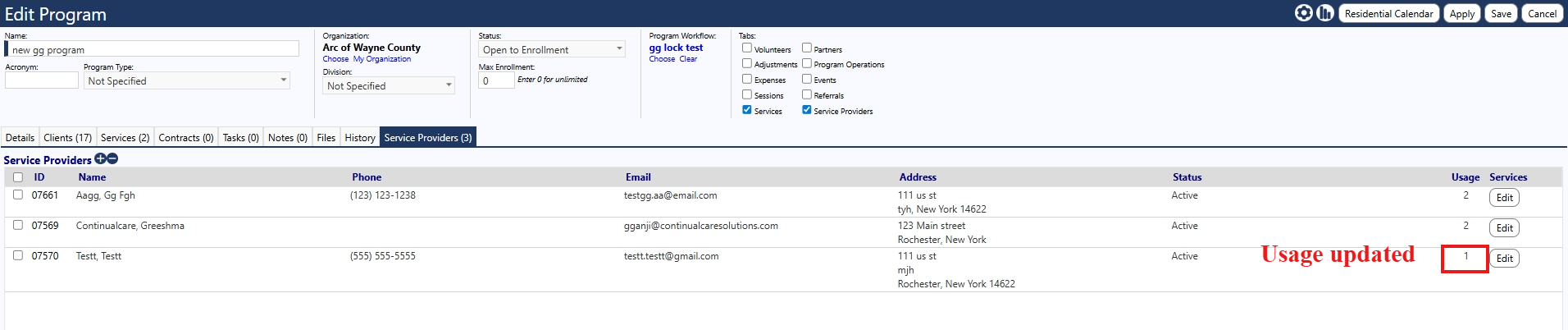Click into the Acronym field

tap(42, 80)
